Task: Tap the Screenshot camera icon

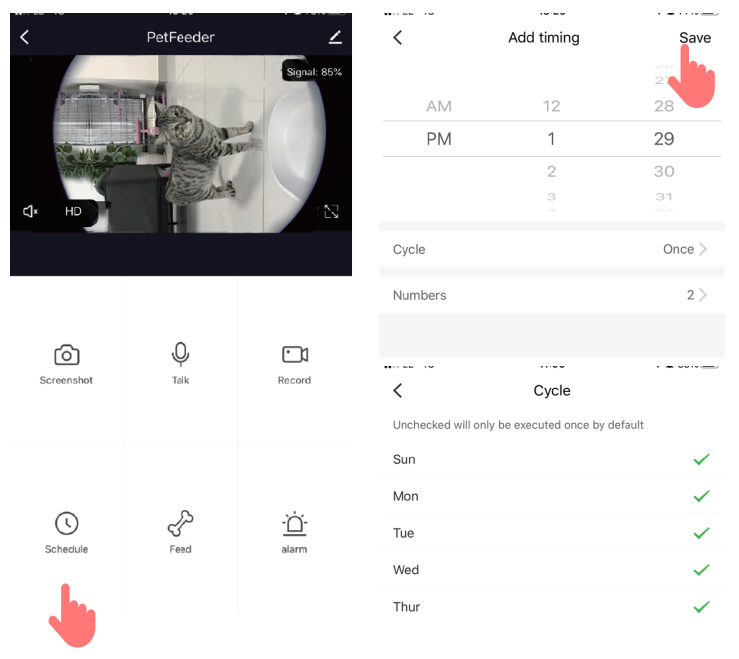Action: coord(66,355)
